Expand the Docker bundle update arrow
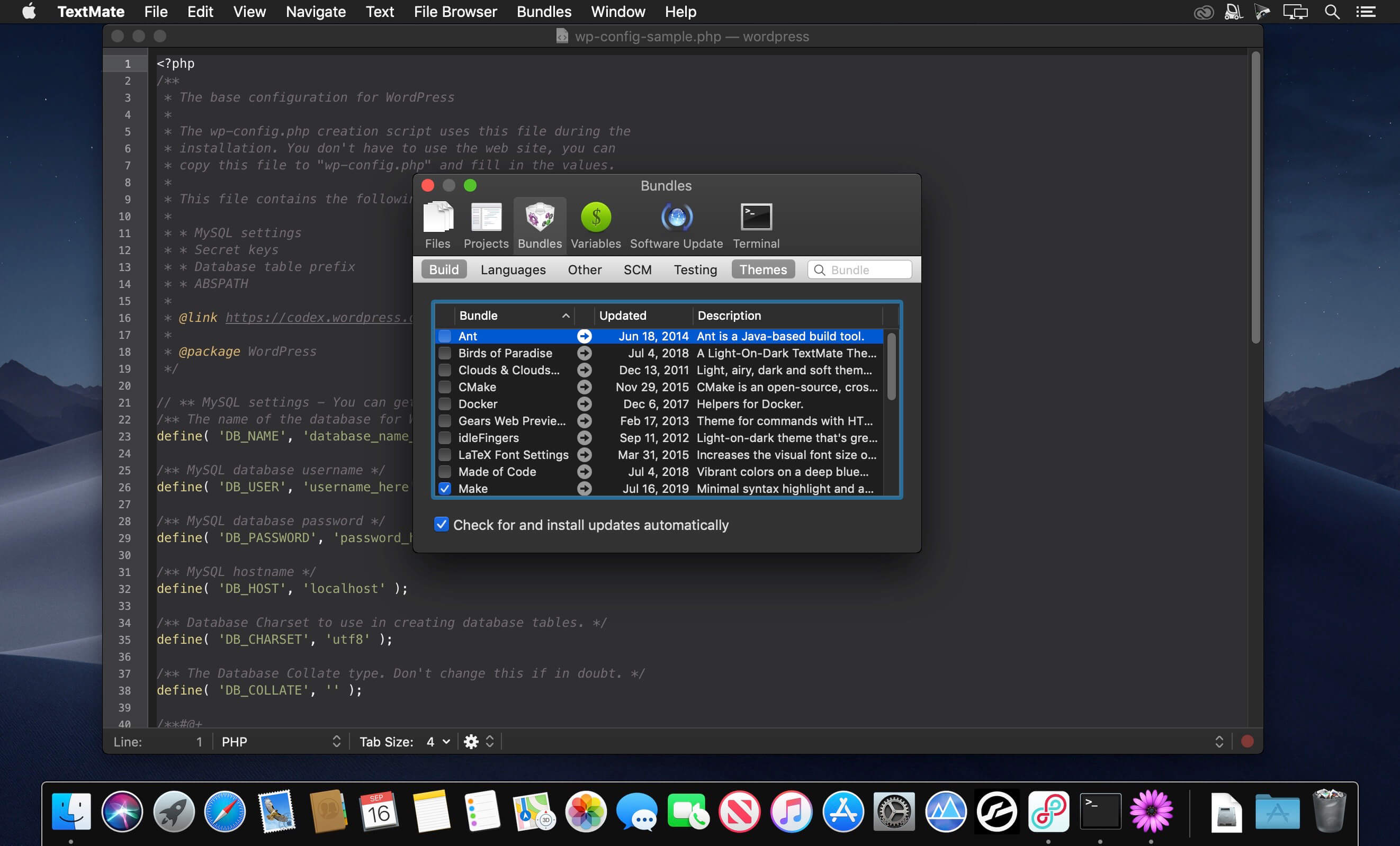Screen dimensions: 1400x846 click(583, 404)
